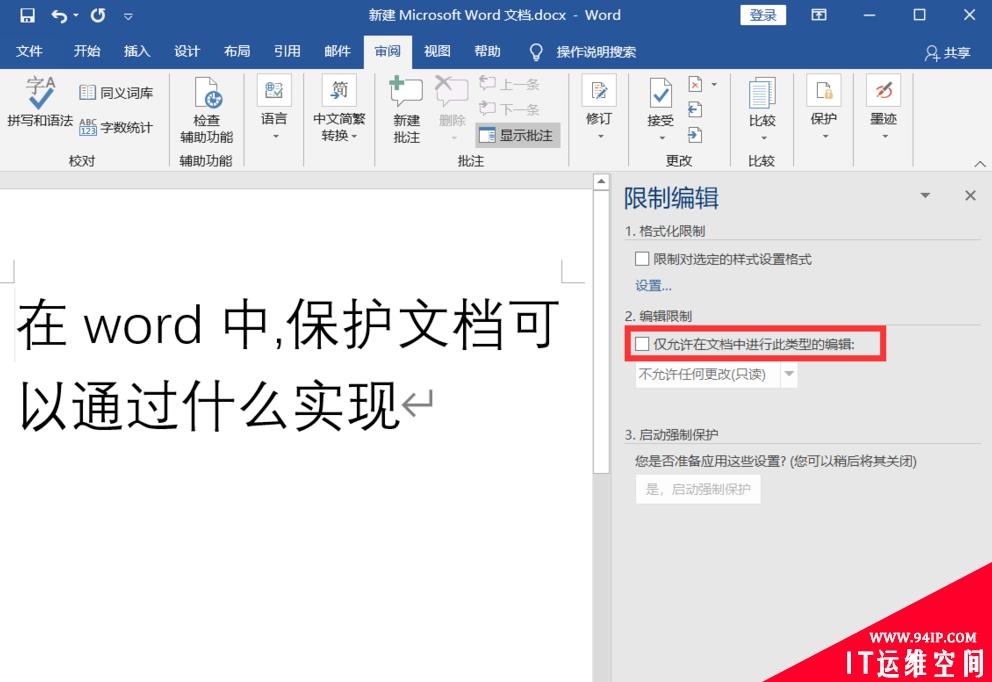Switch to the Home (开始) tab
Viewport: 992px width, 682px height.
pyautogui.click(x=87, y=51)
